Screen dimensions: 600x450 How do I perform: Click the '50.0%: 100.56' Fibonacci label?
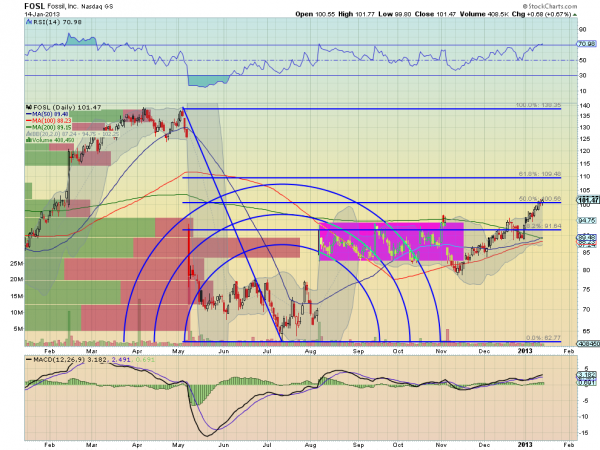point(540,199)
